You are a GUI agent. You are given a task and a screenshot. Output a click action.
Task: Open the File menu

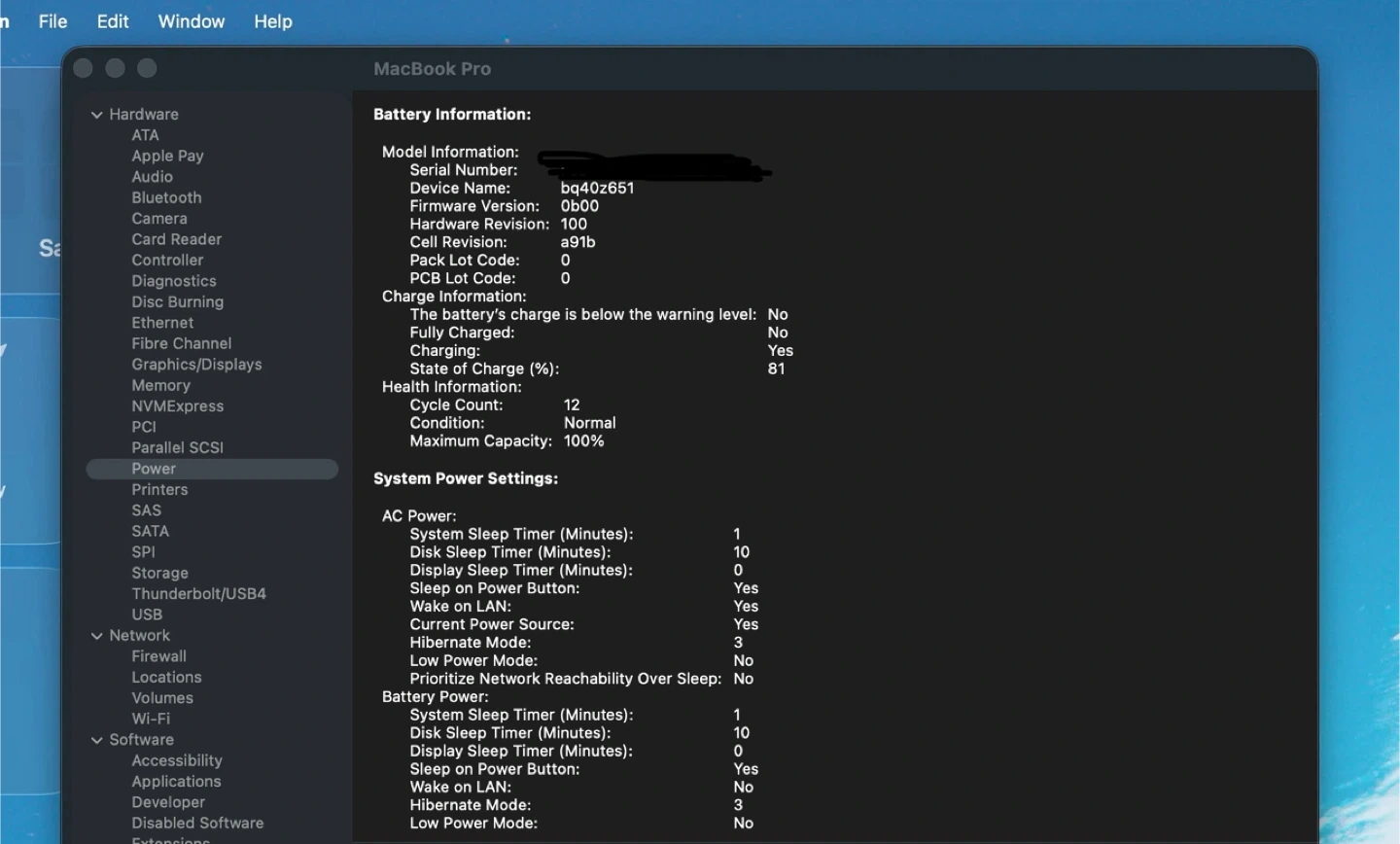[52, 21]
